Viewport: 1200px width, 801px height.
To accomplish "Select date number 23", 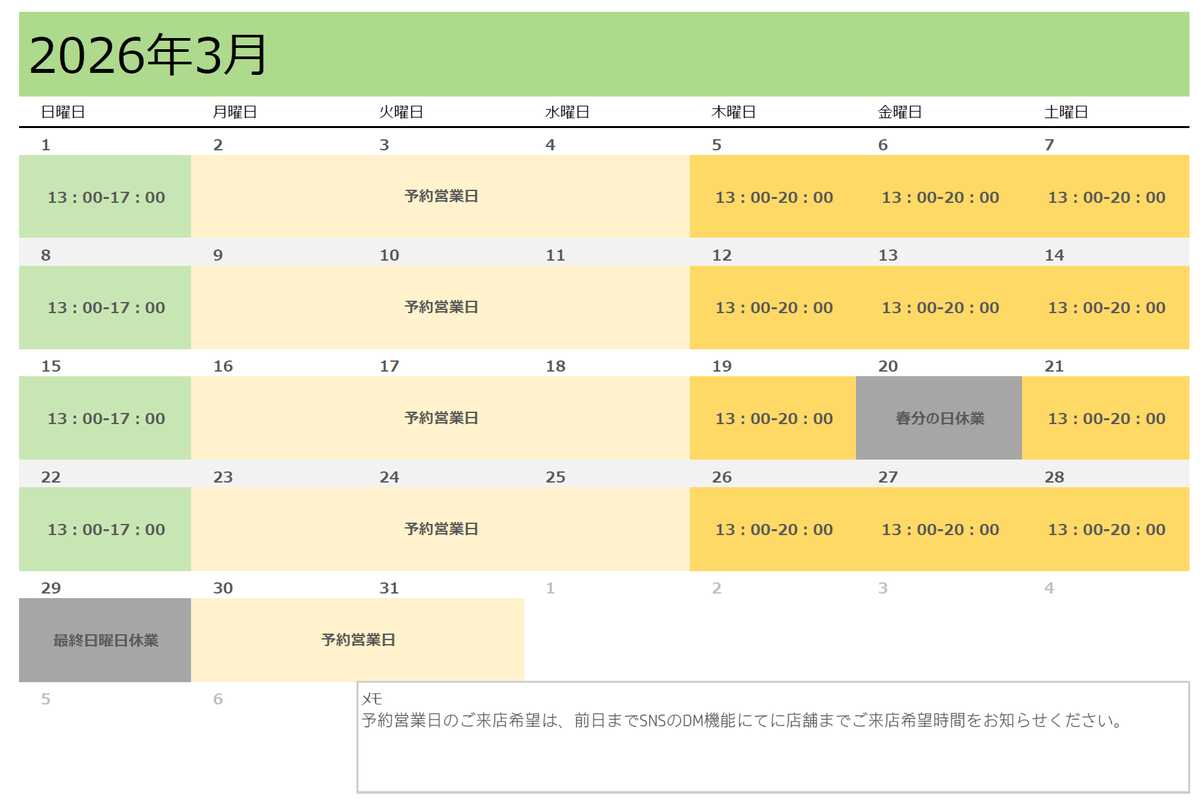I will point(223,478).
